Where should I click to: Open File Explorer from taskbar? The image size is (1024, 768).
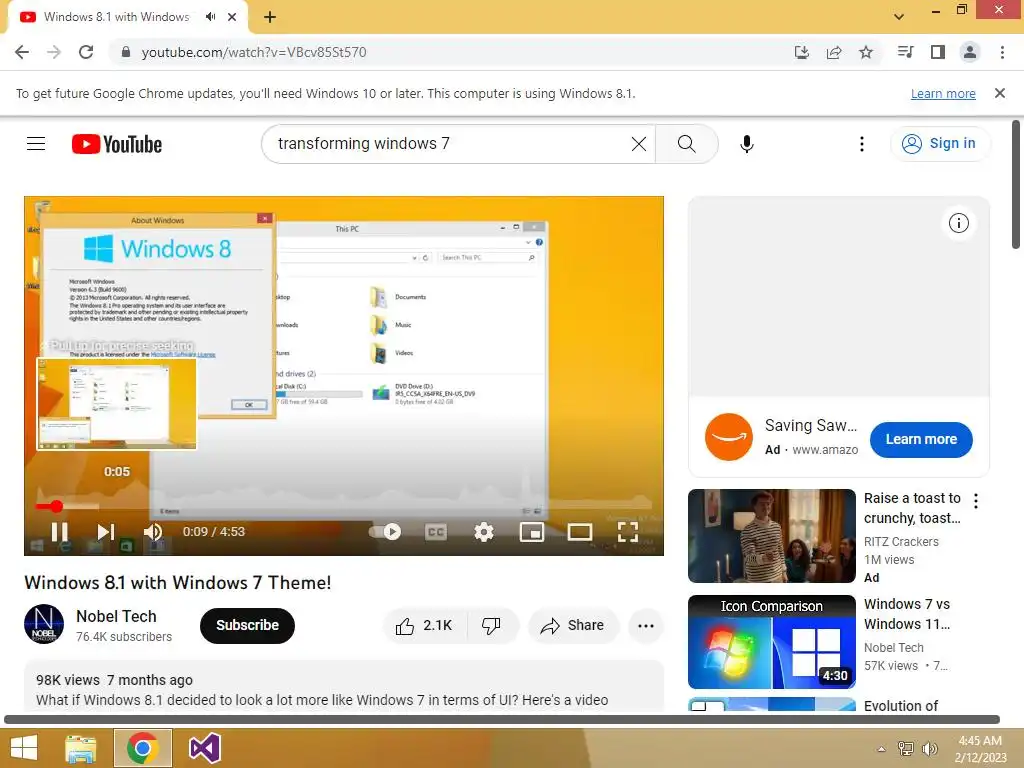point(80,748)
